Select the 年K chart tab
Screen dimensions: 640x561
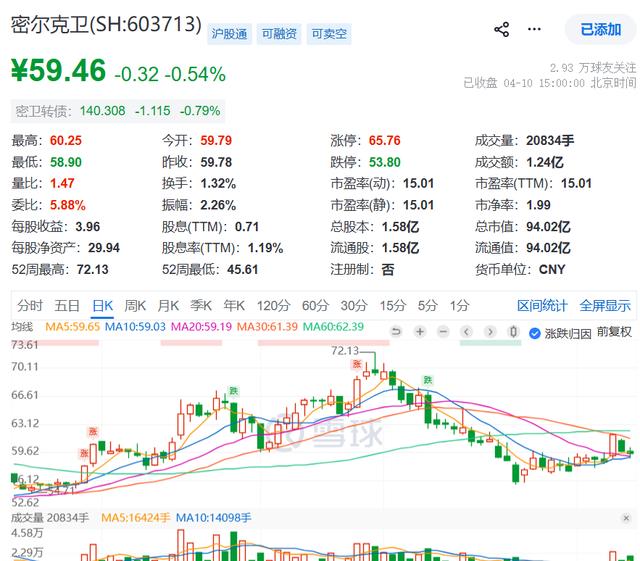click(234, 305)
